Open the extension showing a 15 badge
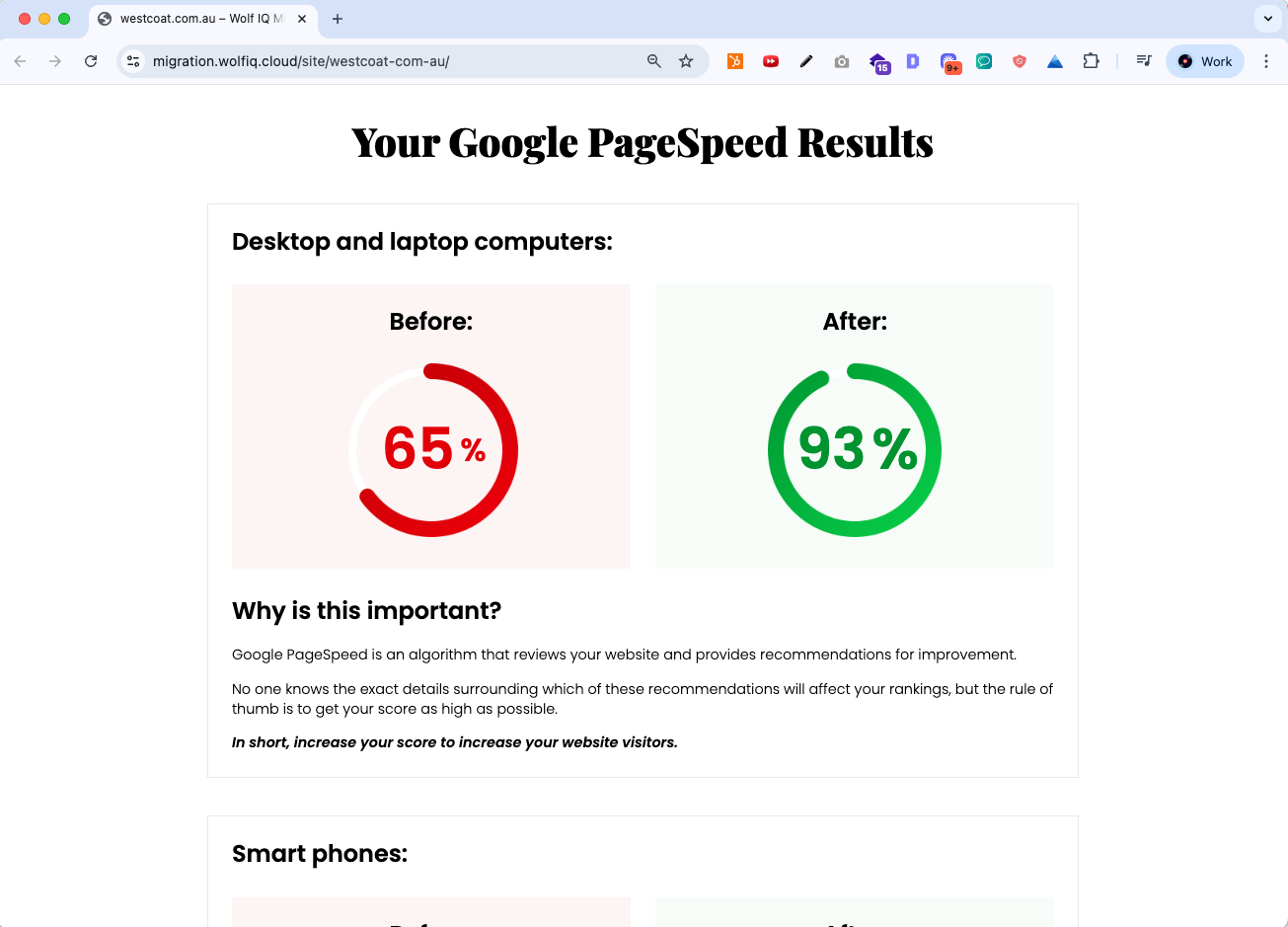 [x=878, y=61]
